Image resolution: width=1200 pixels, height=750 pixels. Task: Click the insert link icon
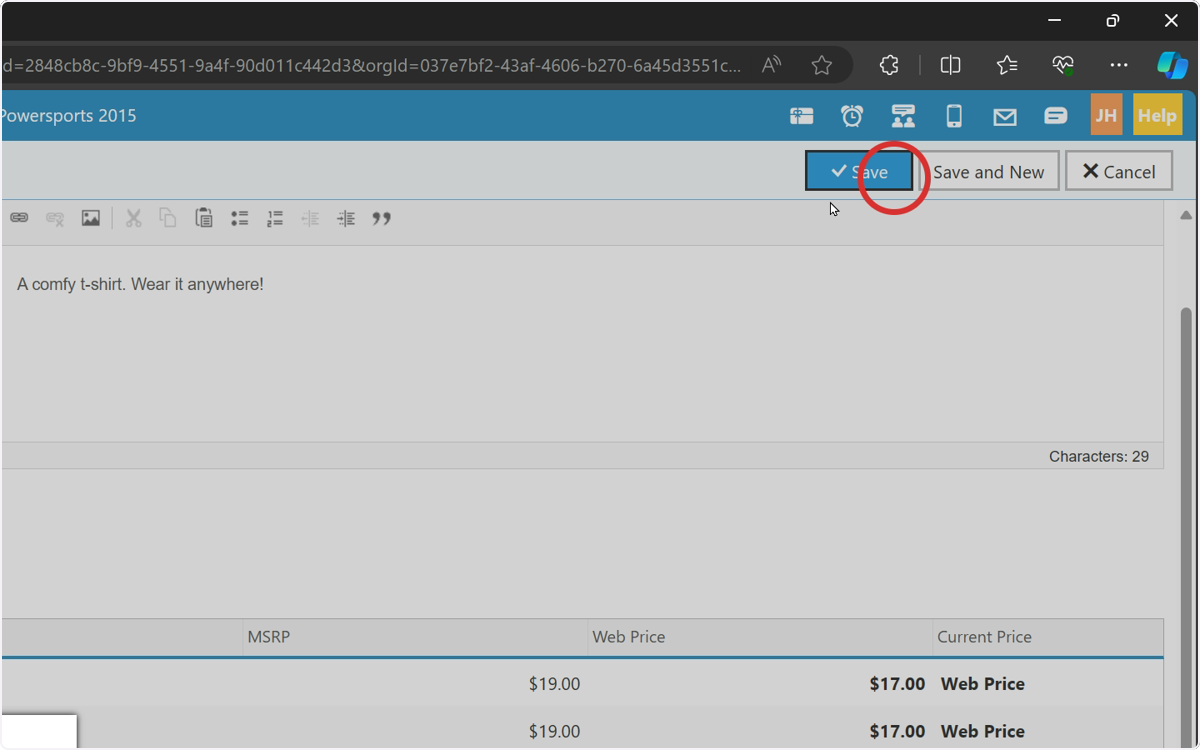(19, 218)
